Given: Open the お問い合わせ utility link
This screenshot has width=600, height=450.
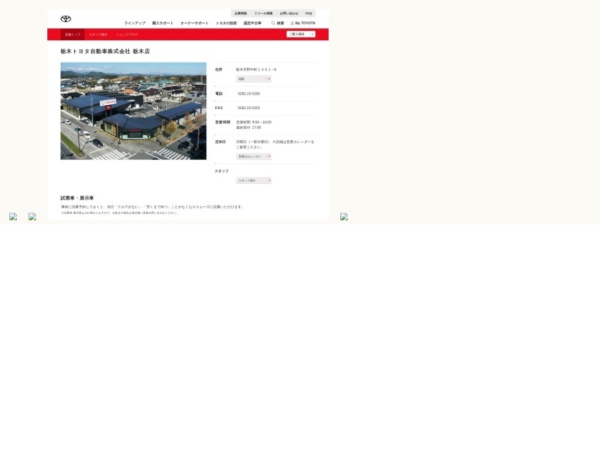Looking at the screenshot, I should coord(289,13).
